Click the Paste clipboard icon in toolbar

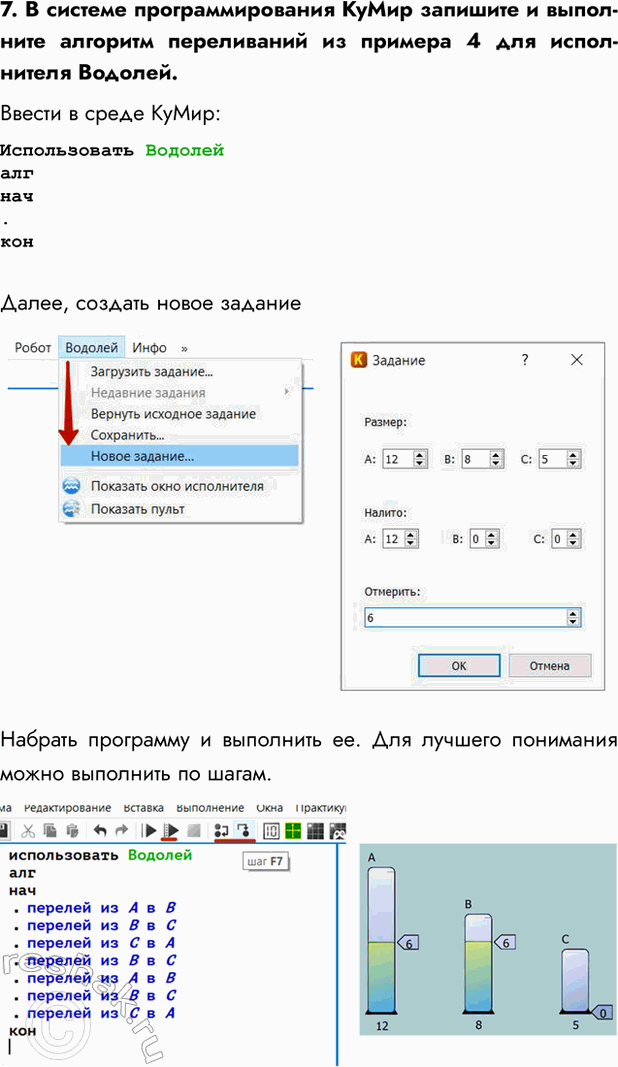(x=71, y=830)
